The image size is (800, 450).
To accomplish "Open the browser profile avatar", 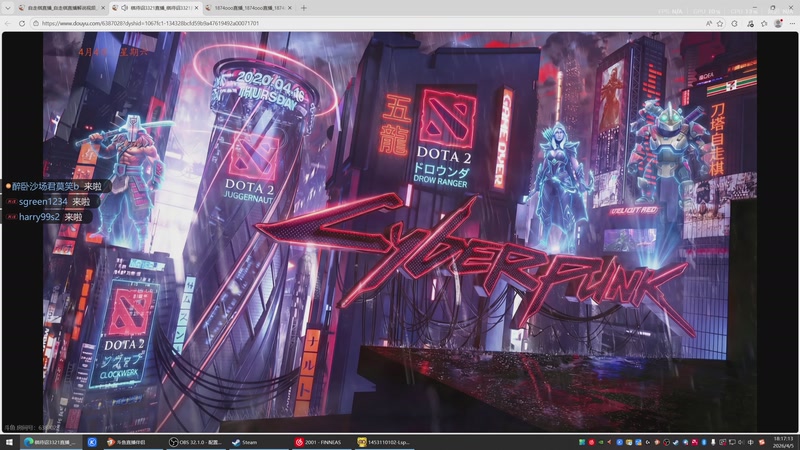I will (x=778, y=23).
